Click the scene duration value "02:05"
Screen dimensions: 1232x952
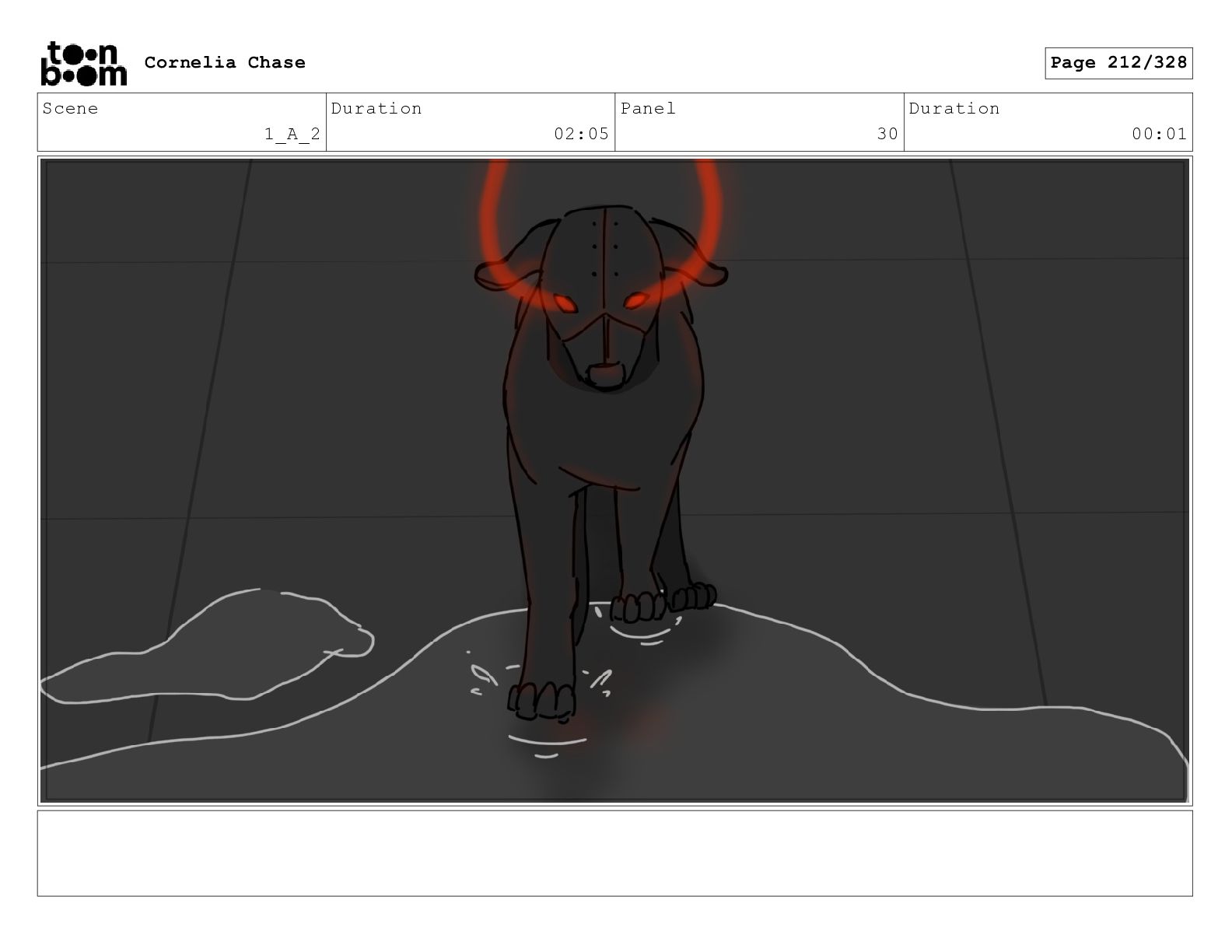pos(581,134)
